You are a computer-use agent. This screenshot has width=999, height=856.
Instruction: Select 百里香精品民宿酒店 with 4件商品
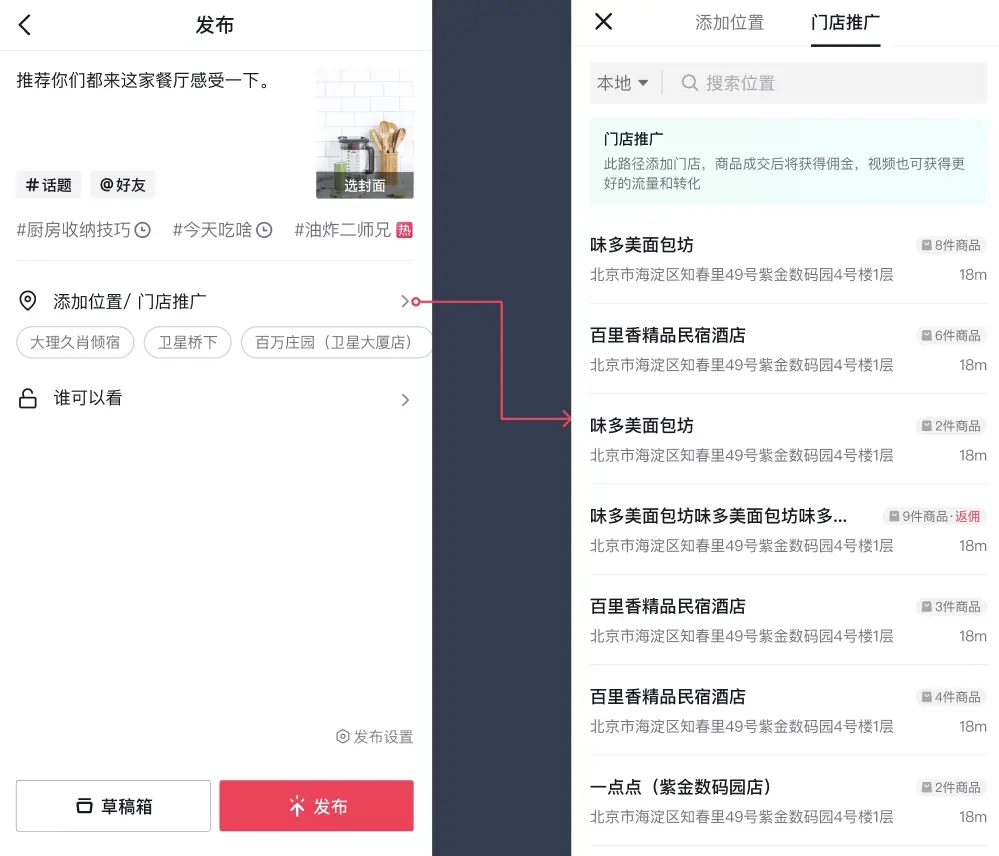coord(789,711)
